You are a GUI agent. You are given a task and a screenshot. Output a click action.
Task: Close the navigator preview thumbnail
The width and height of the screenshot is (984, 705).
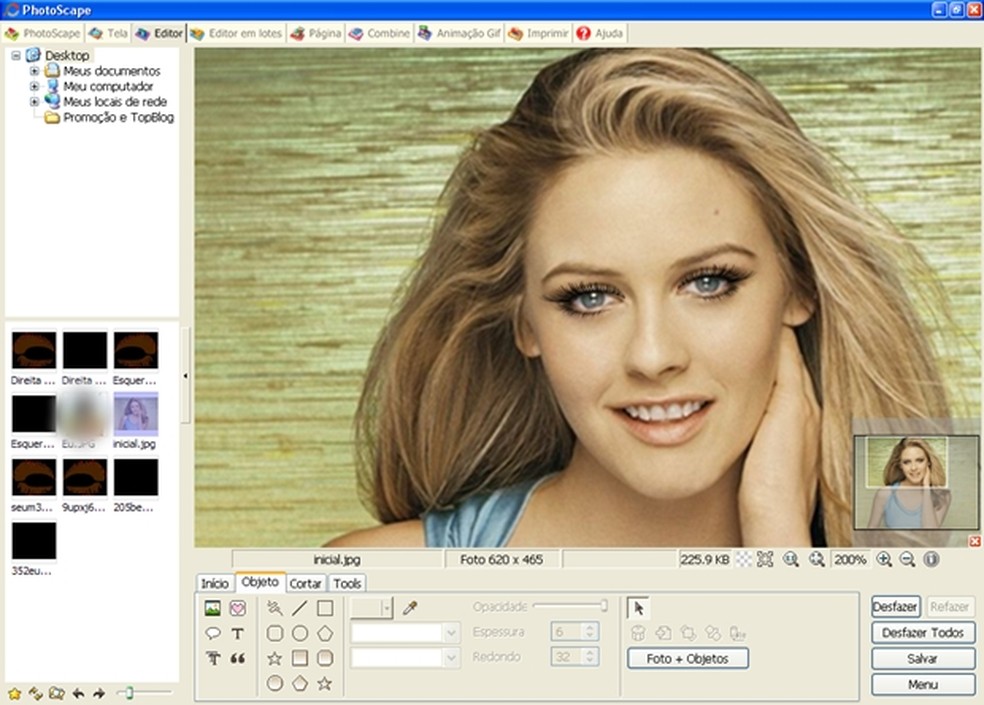click(x=974, y=541)
